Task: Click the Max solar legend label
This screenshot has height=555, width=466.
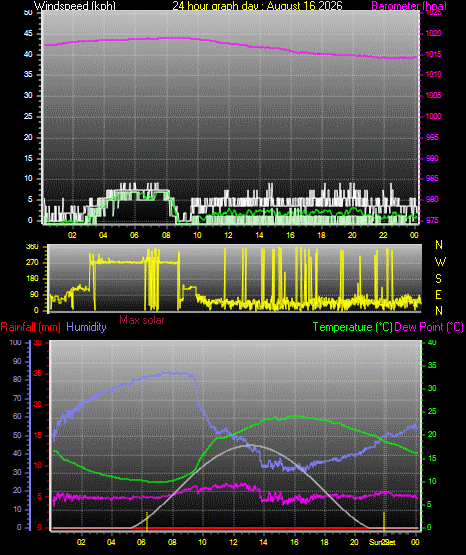Action: (142, 320)
